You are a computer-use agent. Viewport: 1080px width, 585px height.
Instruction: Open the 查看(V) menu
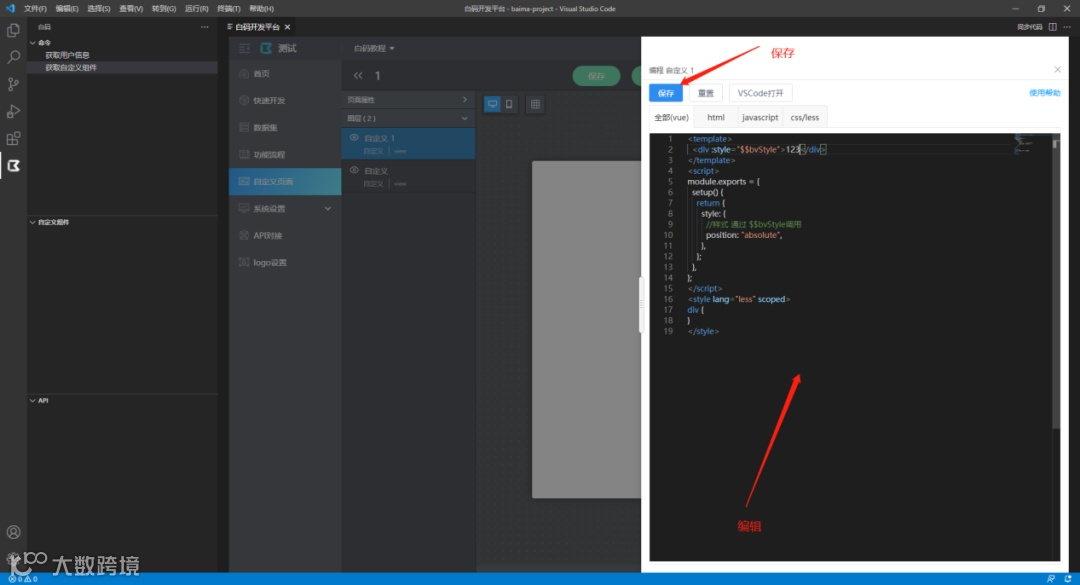point(131,8)
